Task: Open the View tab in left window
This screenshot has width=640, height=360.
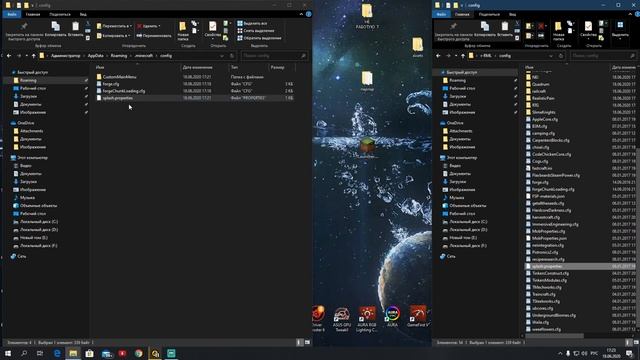Action: [x=83, y=14]
